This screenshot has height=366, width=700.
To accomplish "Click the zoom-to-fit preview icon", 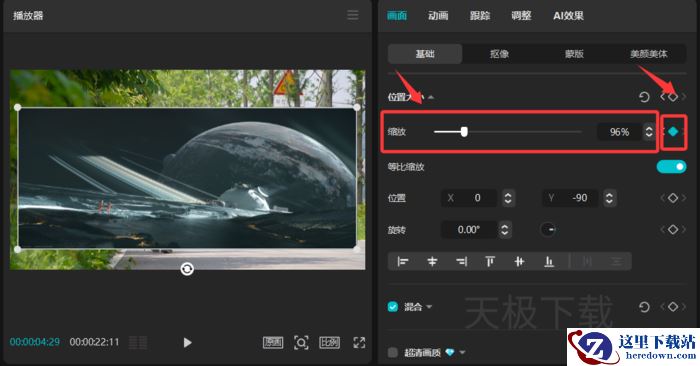I will [301, 342].
